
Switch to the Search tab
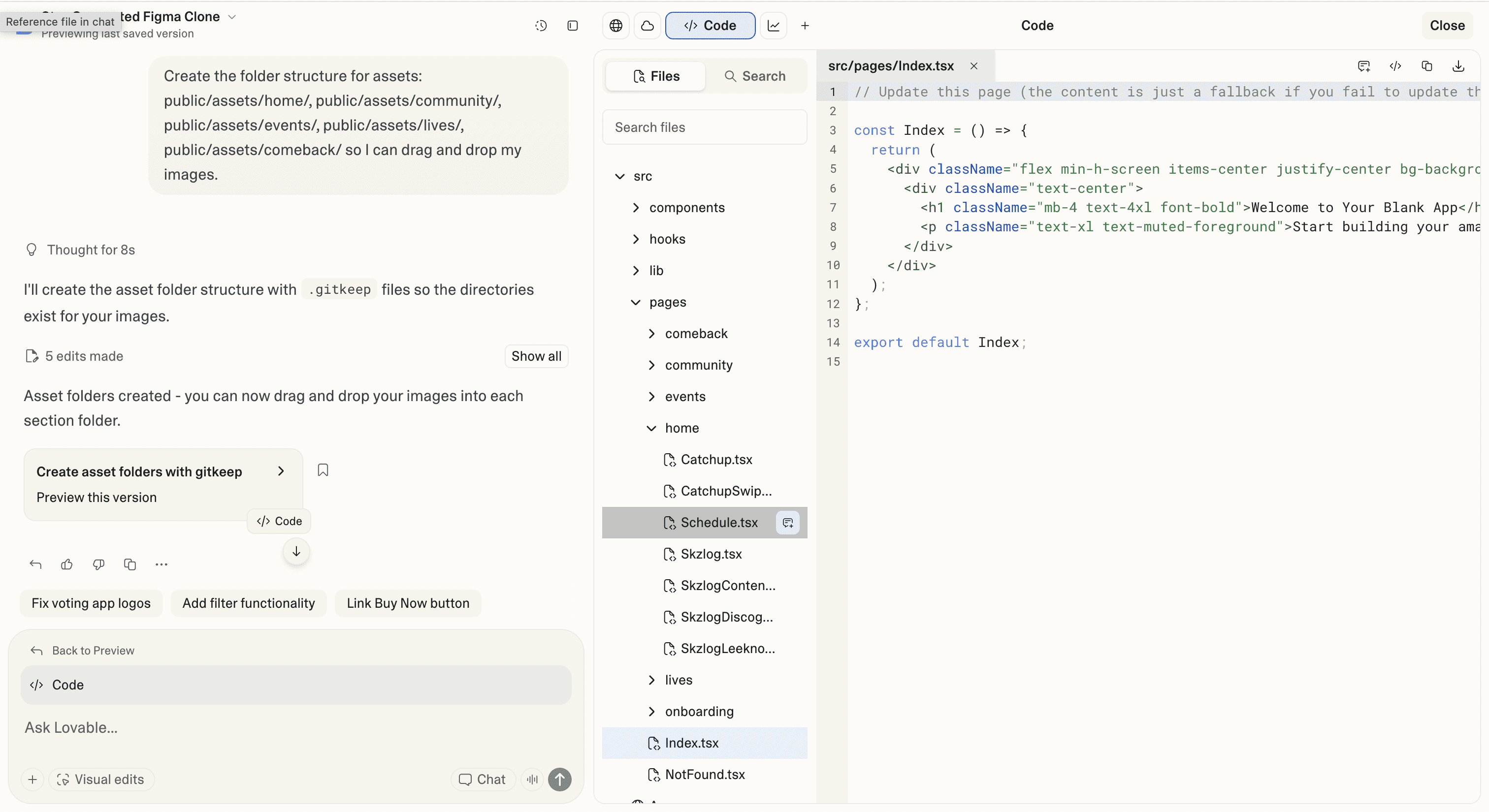point(755,76)
